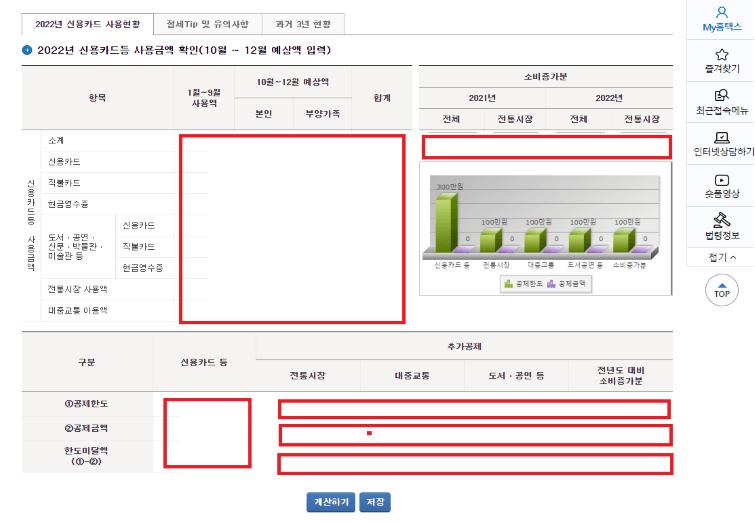Click the 저장 button
Screen dimensions: 755x523
click(375, 502)
